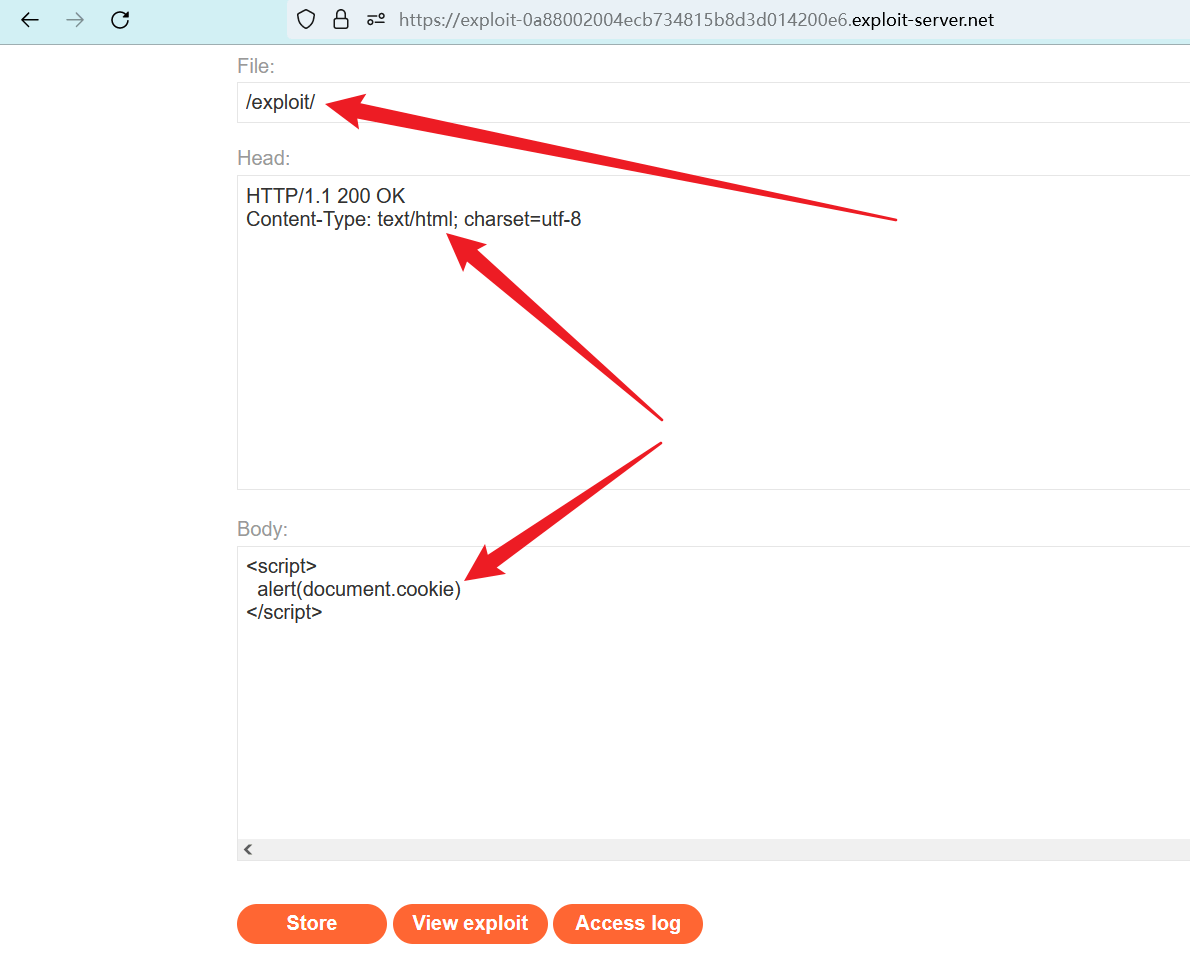Open the site permissions icon in address bar
Viewport: 1190px width, 958px height.
[x=376, y=20]
